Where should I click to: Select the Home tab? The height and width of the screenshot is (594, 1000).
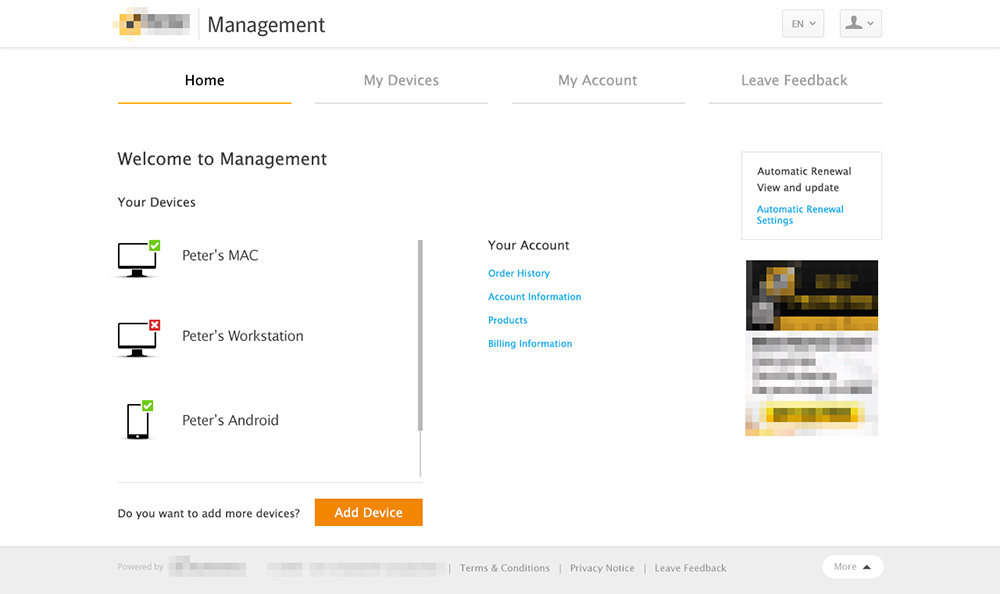204,81
